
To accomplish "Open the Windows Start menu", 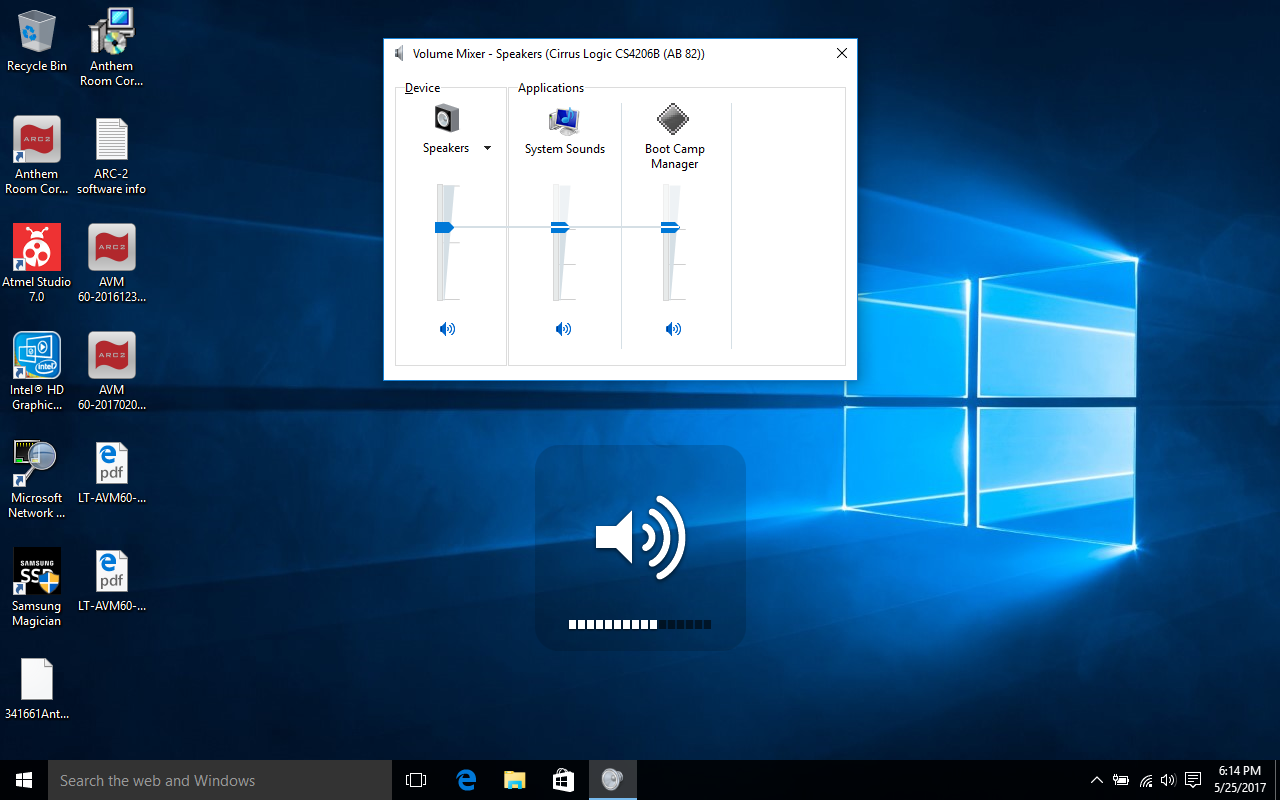I will tap(24, 780).
